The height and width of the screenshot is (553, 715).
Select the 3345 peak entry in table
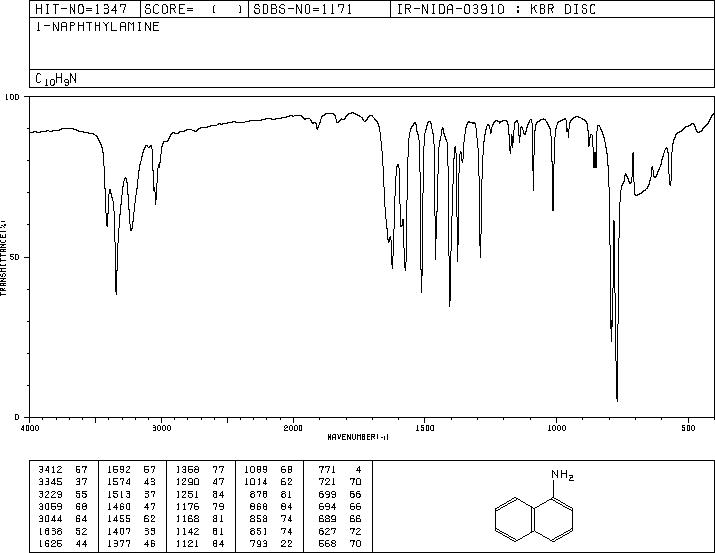(x=63, y=481)
